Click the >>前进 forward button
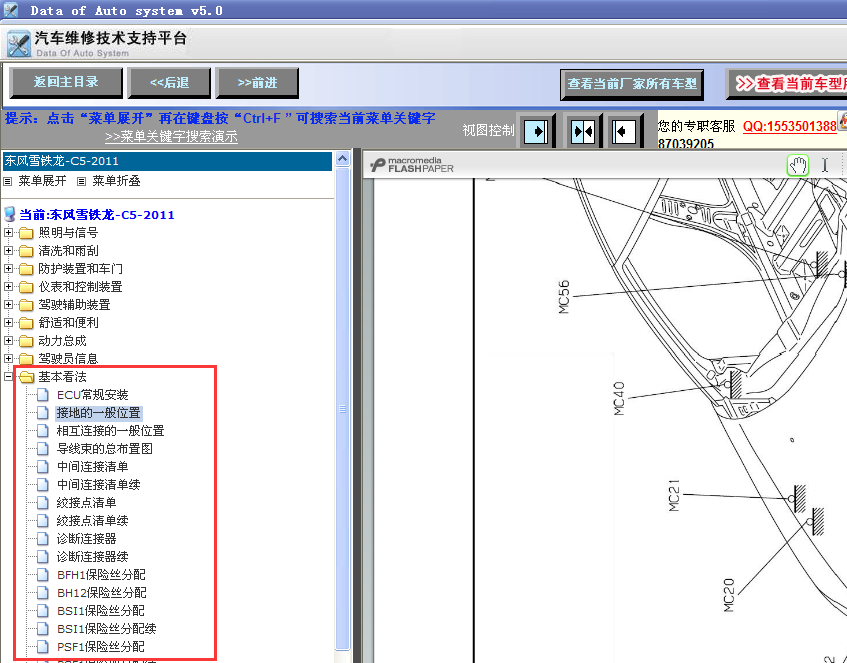The image size is (847, 663). click(257, 83)
